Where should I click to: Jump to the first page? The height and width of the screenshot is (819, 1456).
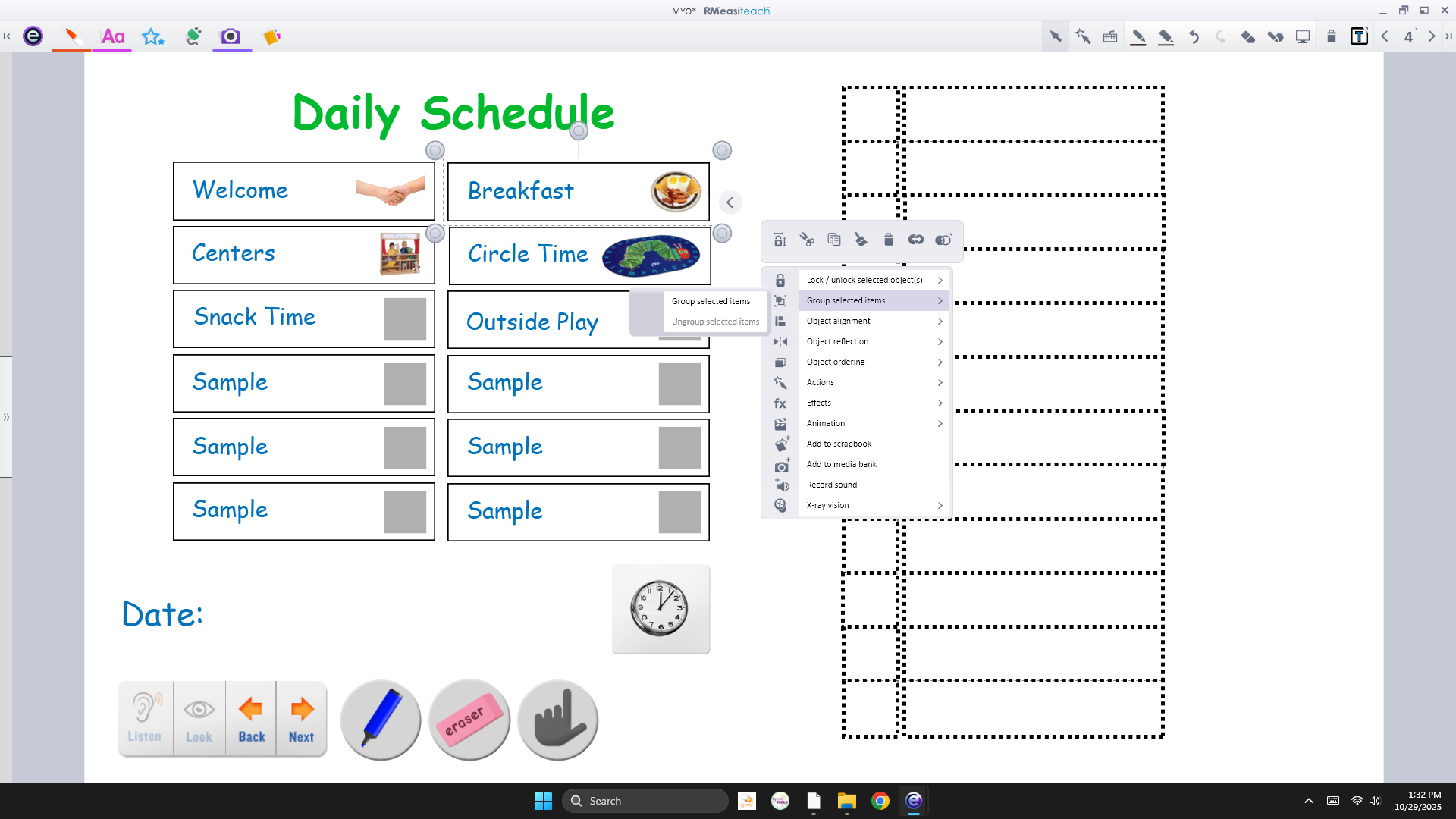tap(7, 36)
